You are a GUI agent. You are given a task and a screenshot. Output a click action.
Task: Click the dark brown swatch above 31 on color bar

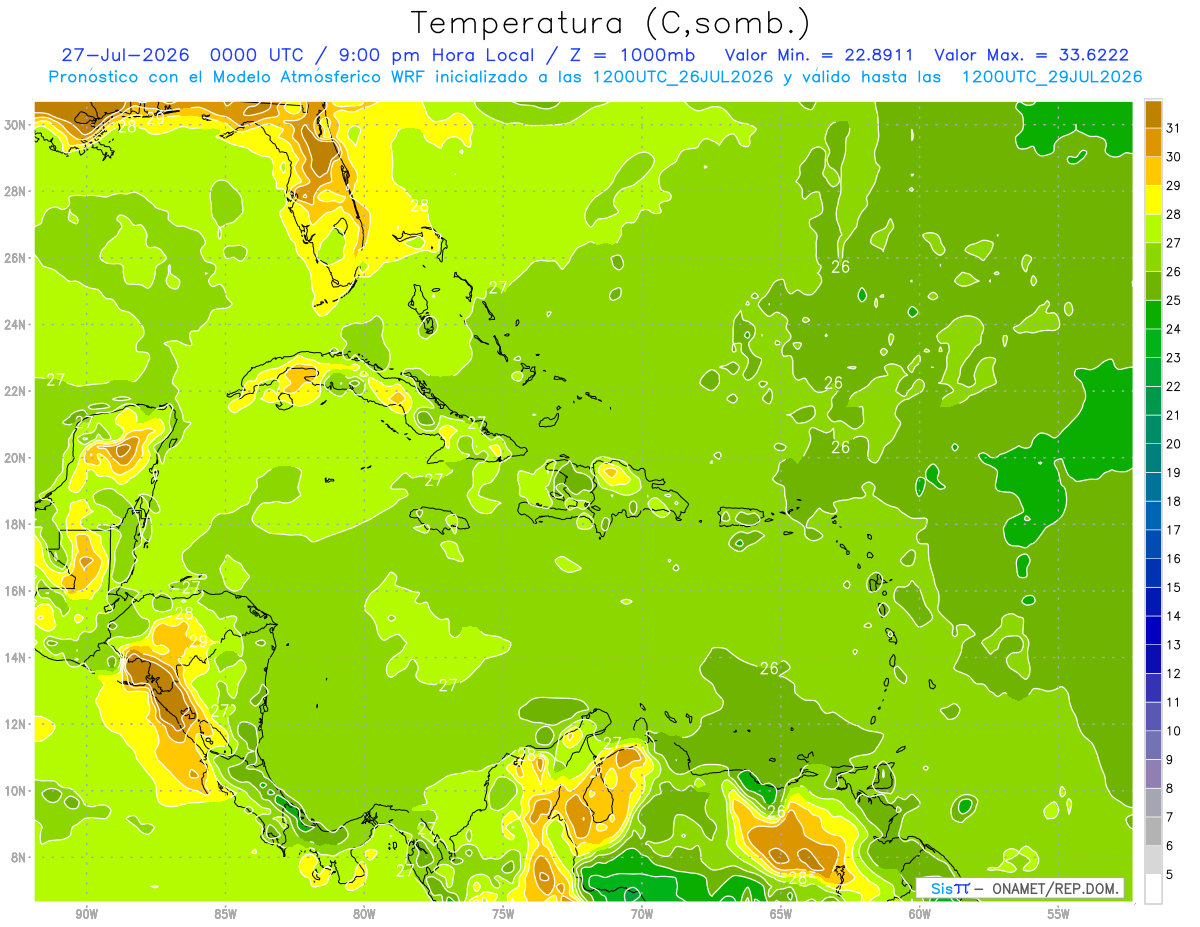[x=1153, y=114]
